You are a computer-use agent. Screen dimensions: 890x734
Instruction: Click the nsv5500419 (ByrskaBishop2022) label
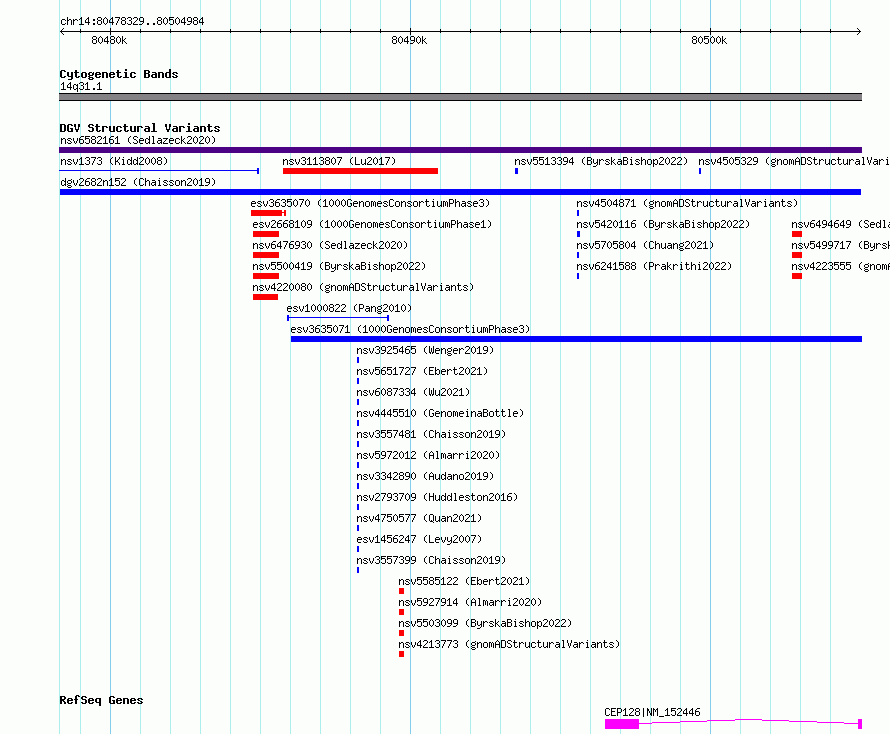coord(339,266)
